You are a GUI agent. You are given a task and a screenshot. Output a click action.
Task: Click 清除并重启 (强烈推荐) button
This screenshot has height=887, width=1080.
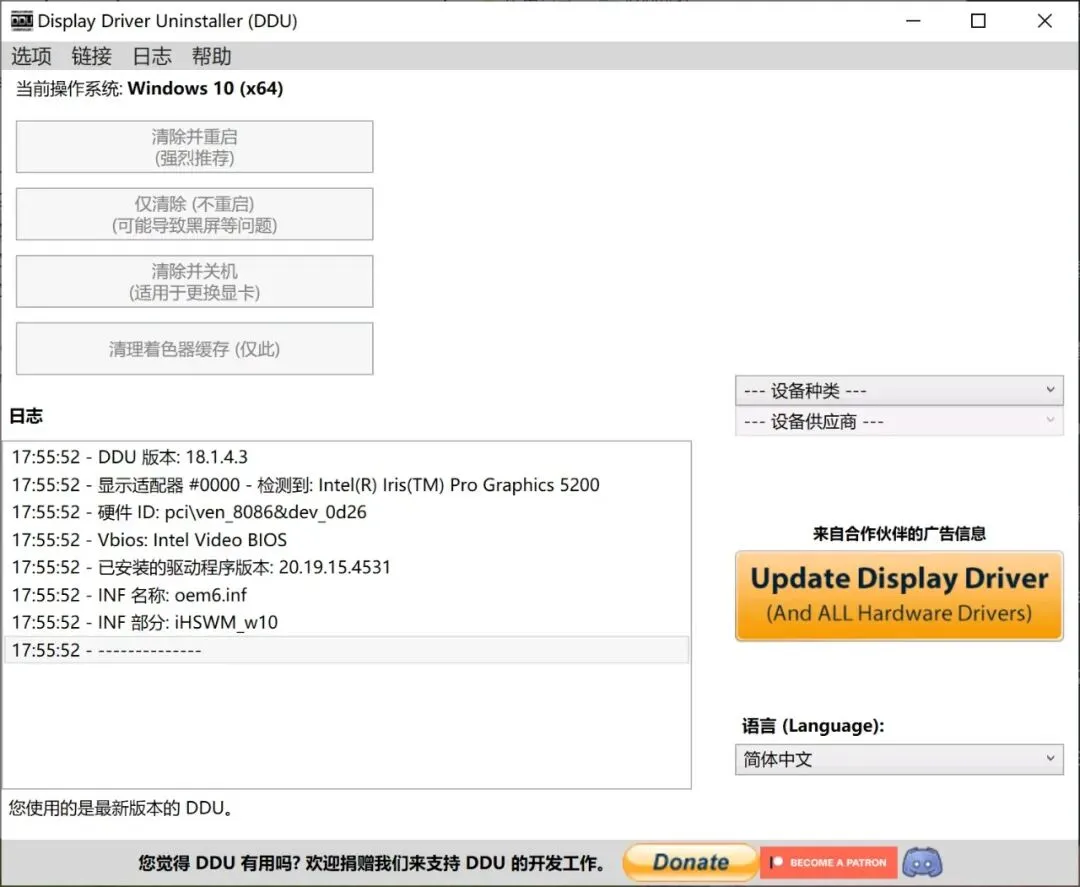point(194,147)
